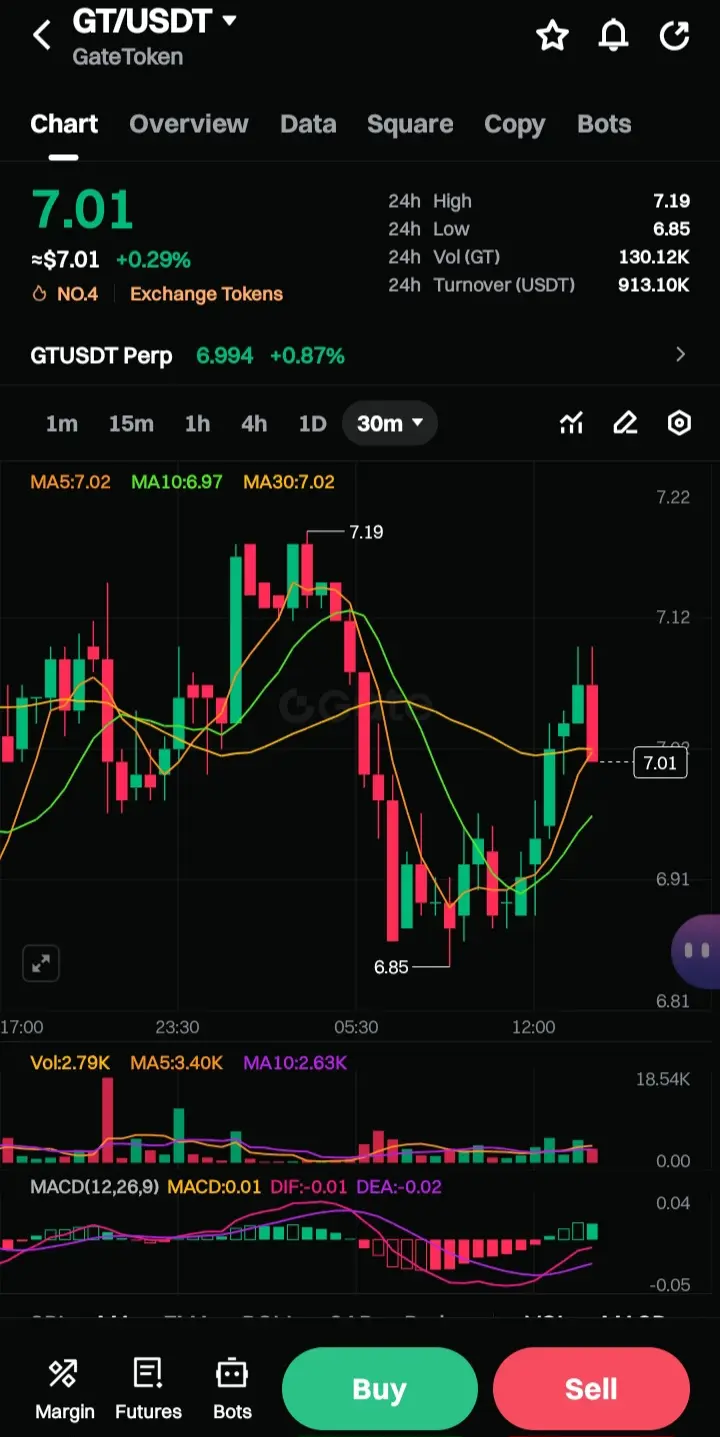Tap the 7.01 current price tag on axis
Image resolution: width=720 pixels, height=1437 pixels.
tap(660, 764)
